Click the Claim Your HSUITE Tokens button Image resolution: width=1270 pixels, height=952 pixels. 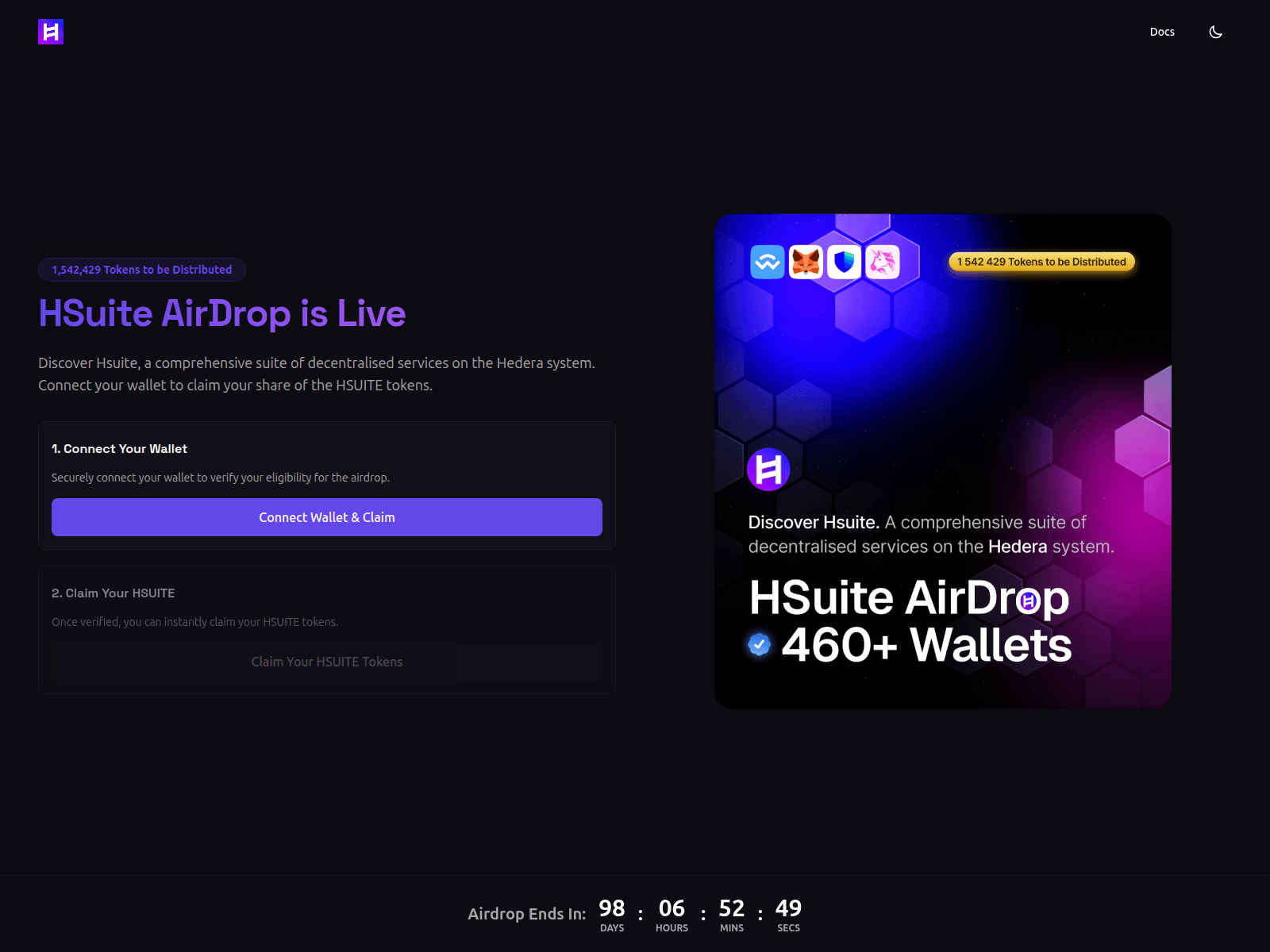pos(327,662)
